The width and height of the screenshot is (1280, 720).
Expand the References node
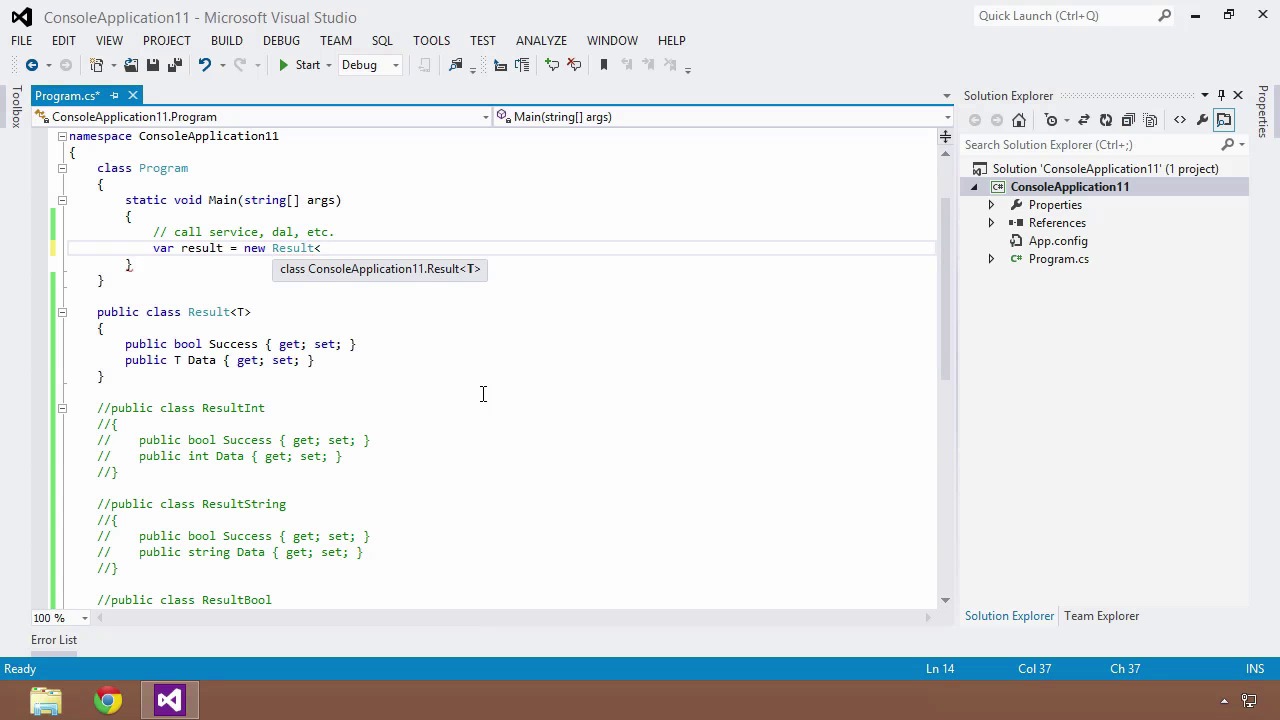pyautogui.click(x=991, y=223)
